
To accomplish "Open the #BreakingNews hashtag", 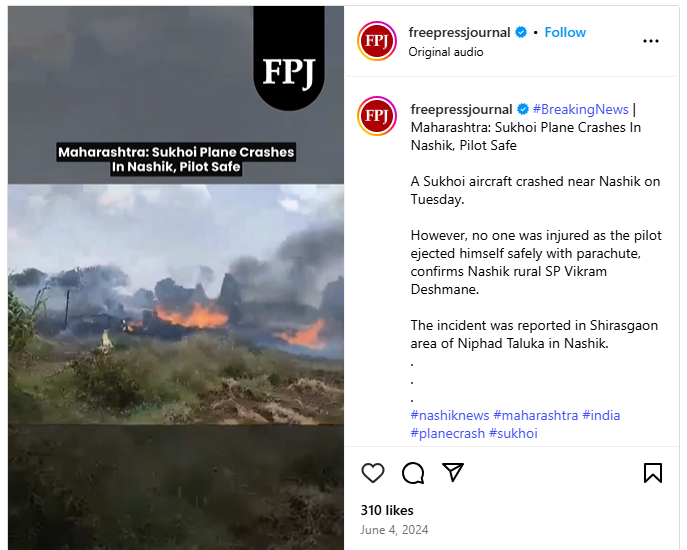I will (581, 109).
